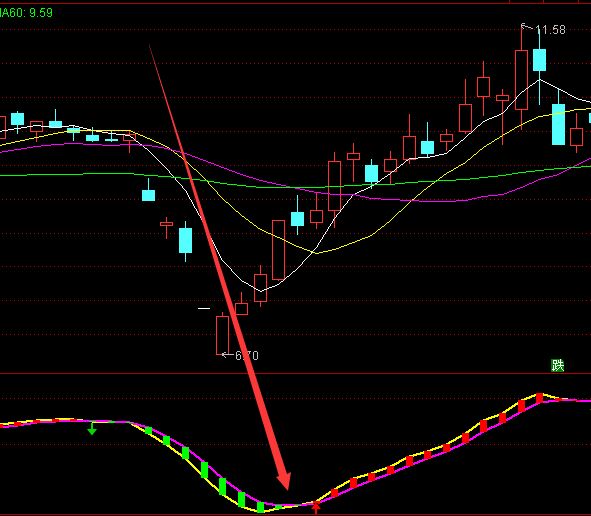Viewport: 591px width, 516px height.
Task: Click the green 跌 marker icon
Action: (557, 365)
